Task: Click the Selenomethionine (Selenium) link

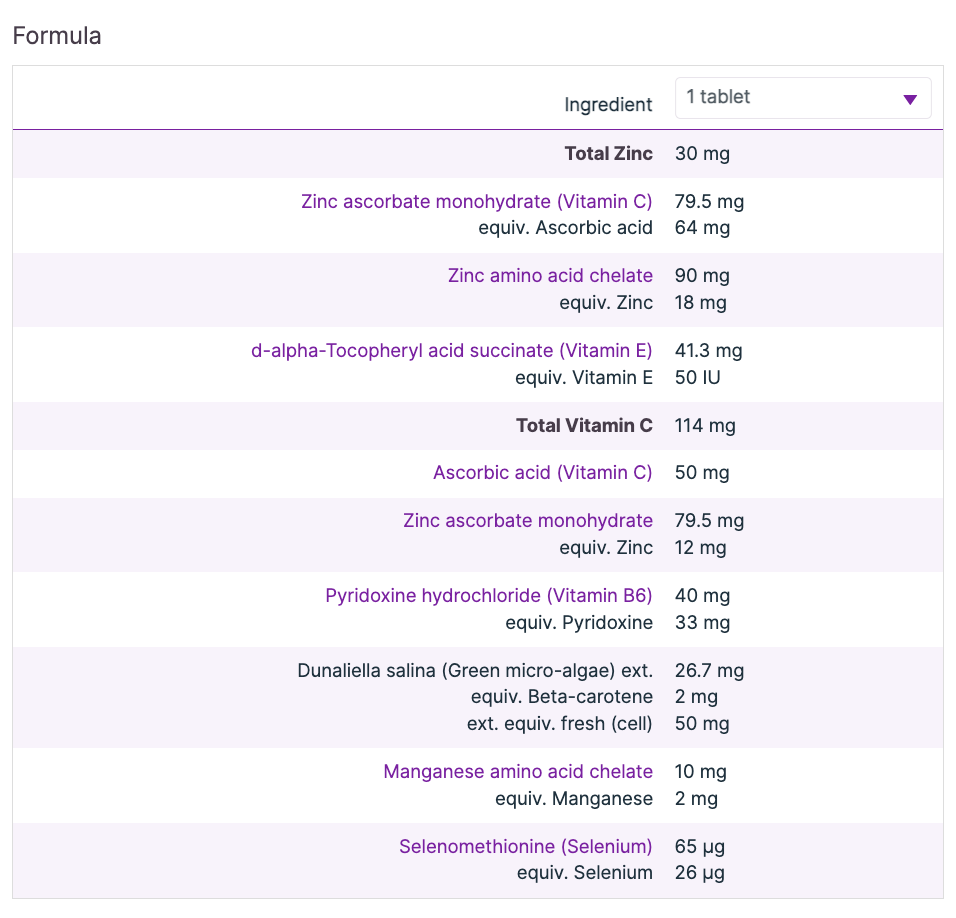Action: [525, 847]
